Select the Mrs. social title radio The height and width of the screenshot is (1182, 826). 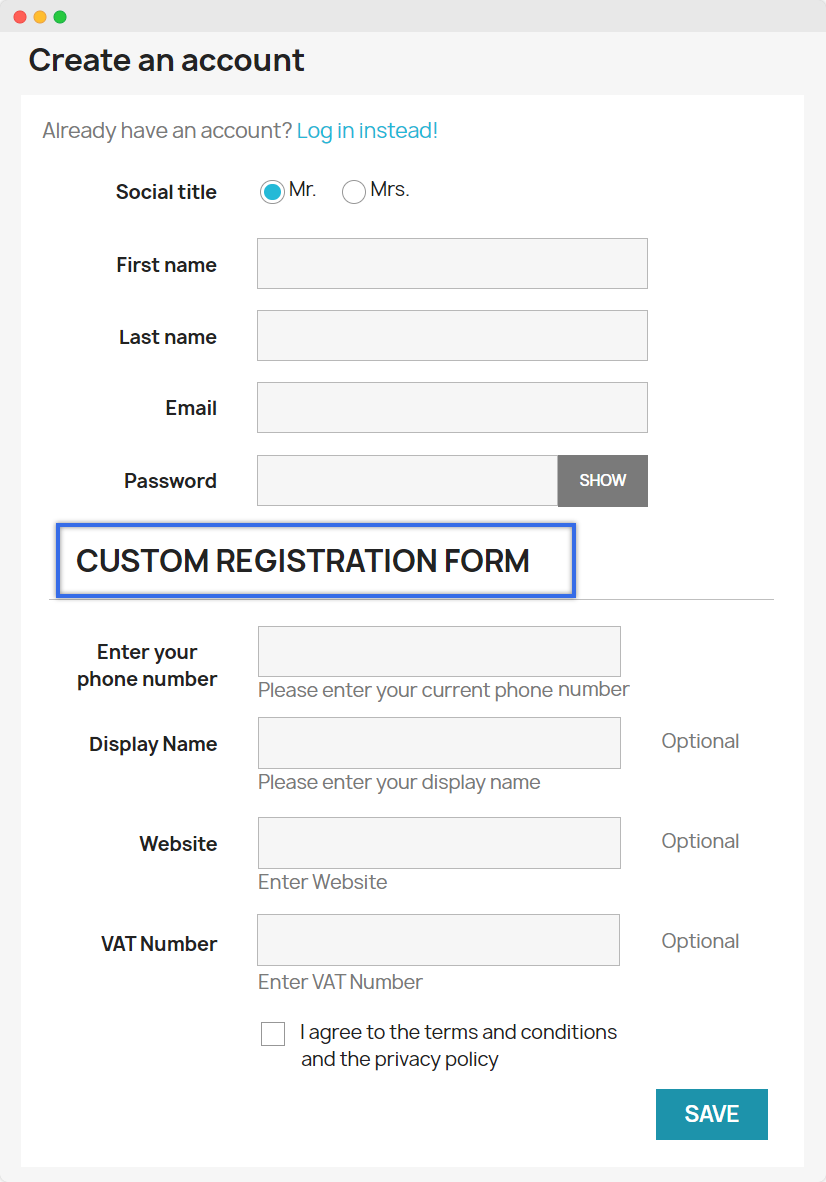354,192
